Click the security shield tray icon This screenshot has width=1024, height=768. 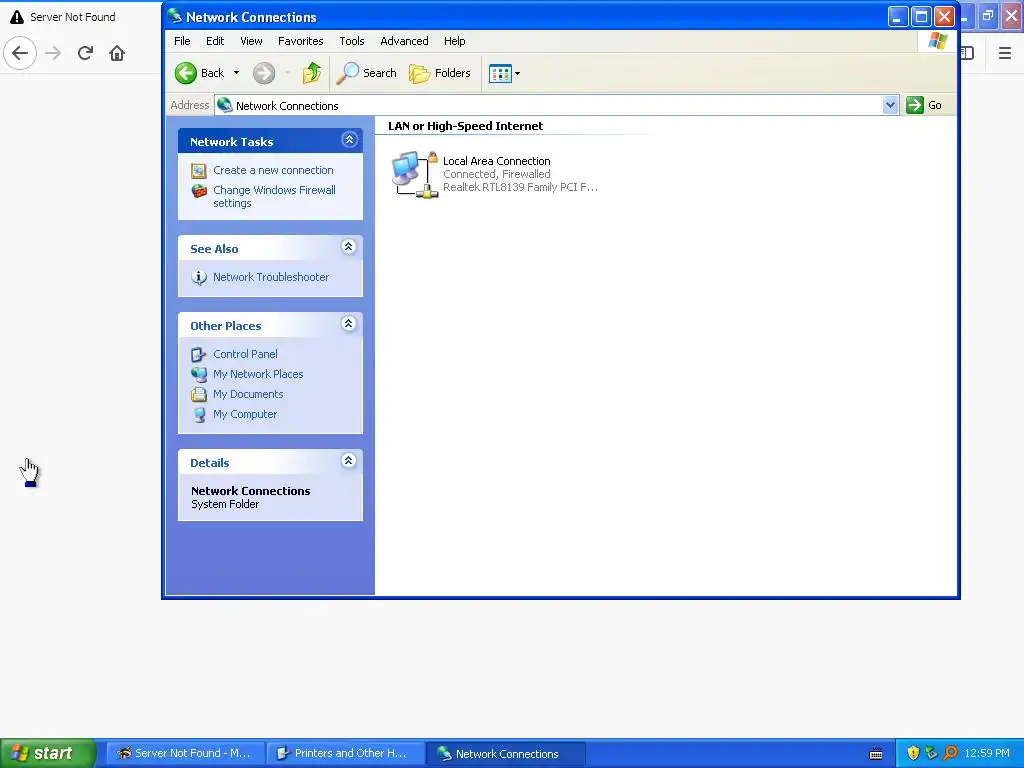coord(913,753)
